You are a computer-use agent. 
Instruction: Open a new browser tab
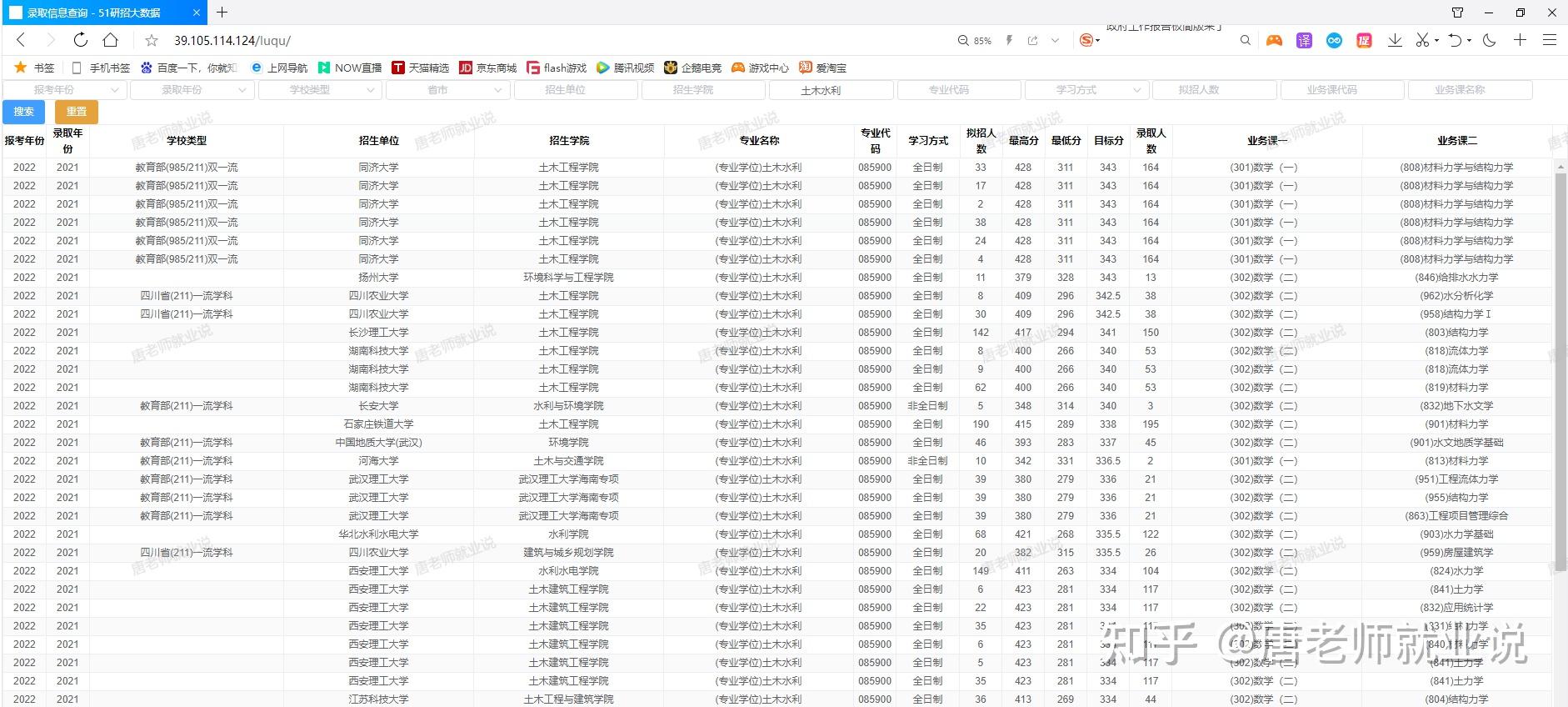[222, 13]
